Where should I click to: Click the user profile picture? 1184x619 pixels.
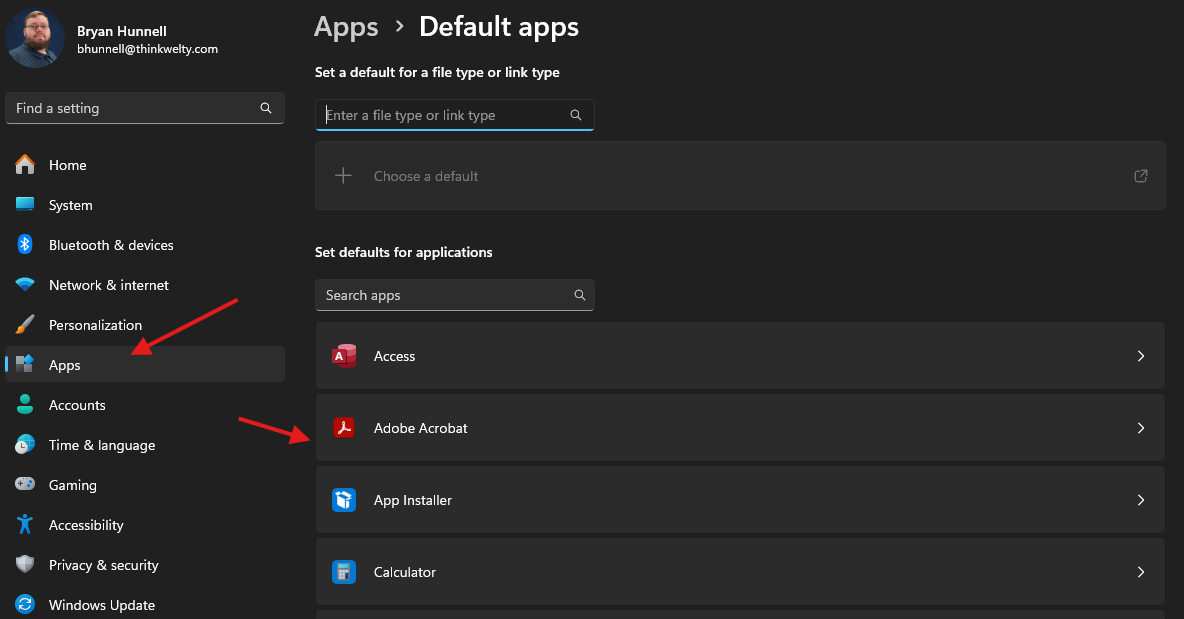point(35,38)
